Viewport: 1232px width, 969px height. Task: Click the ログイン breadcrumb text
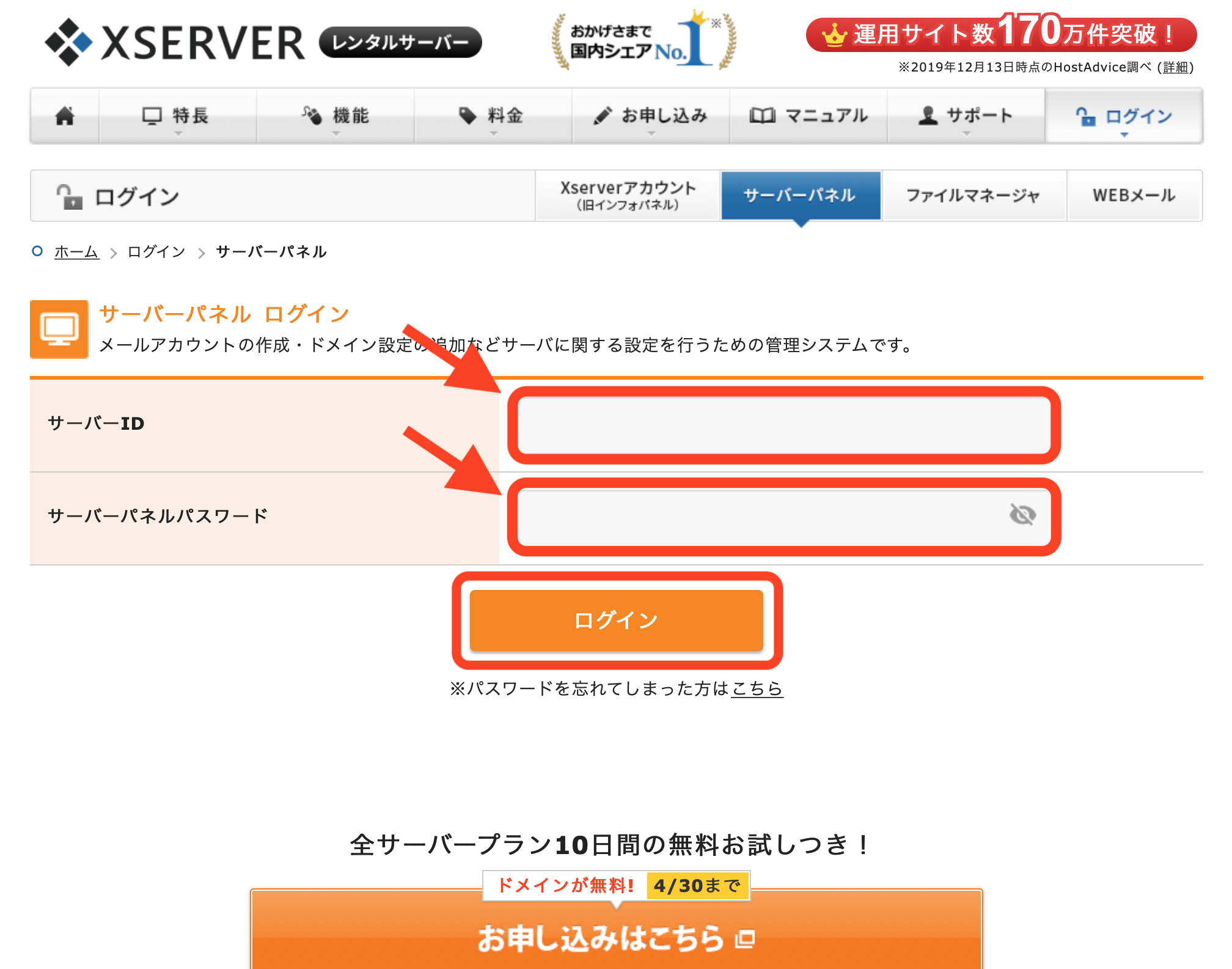point(156,252)
